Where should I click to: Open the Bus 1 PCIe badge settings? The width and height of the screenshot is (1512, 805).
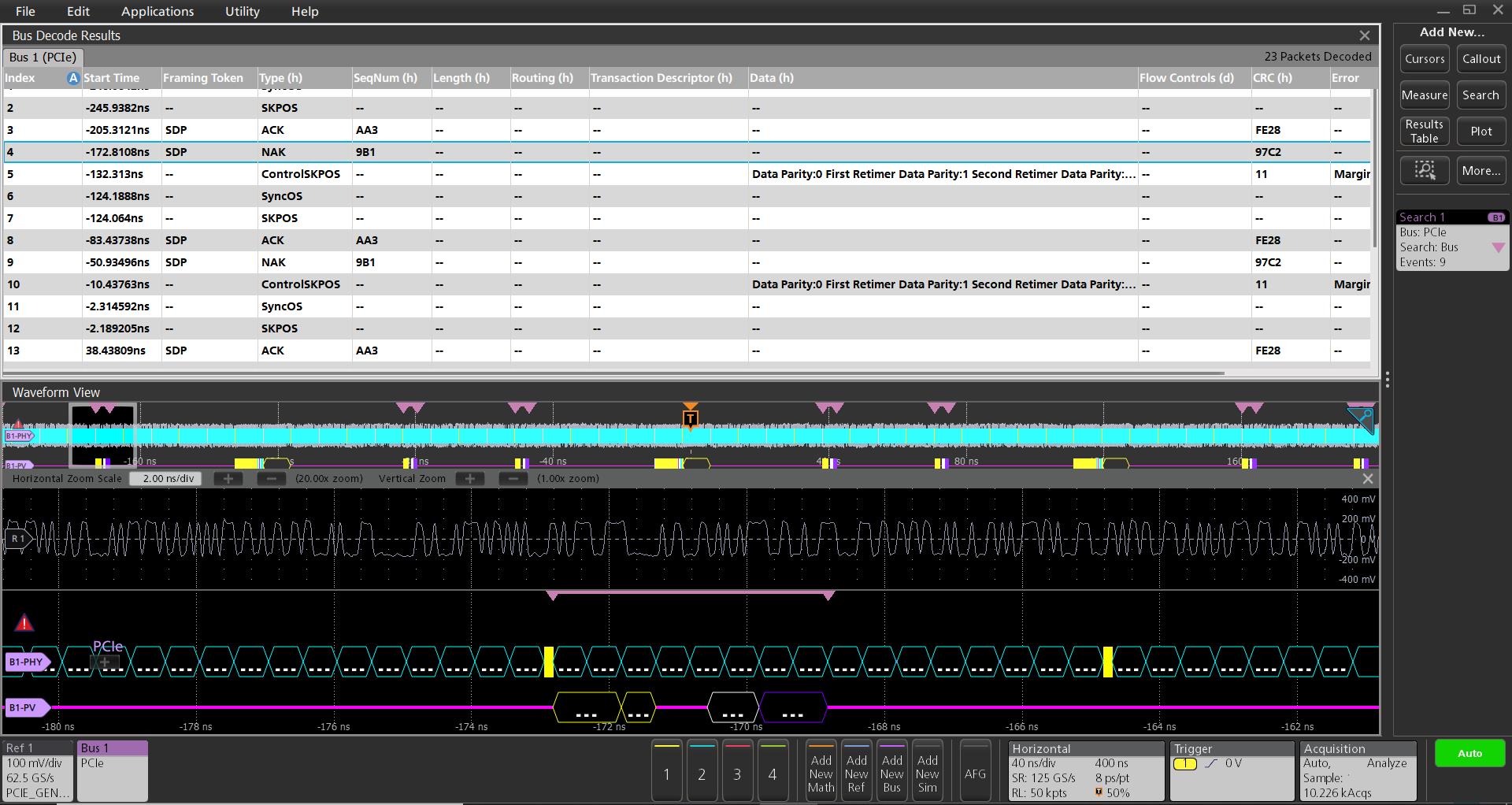pyautogui.click(x=112, y=770)
